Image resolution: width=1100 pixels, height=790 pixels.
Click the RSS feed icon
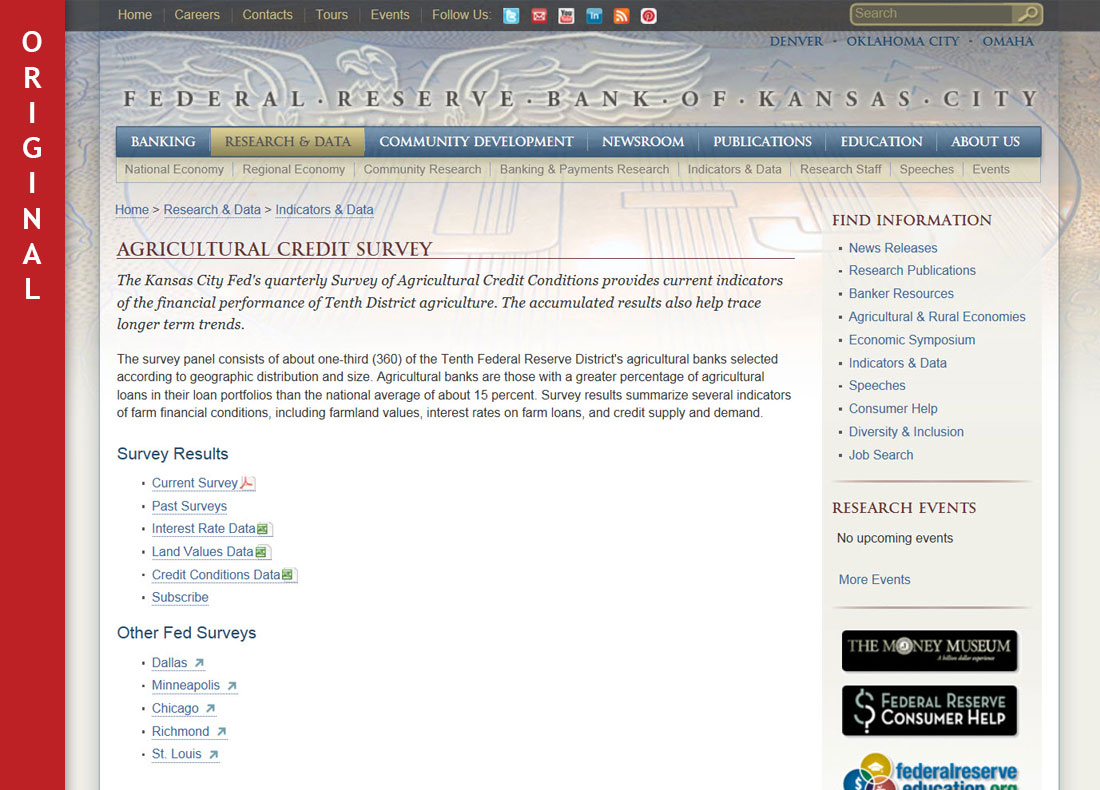pos(621,15)
